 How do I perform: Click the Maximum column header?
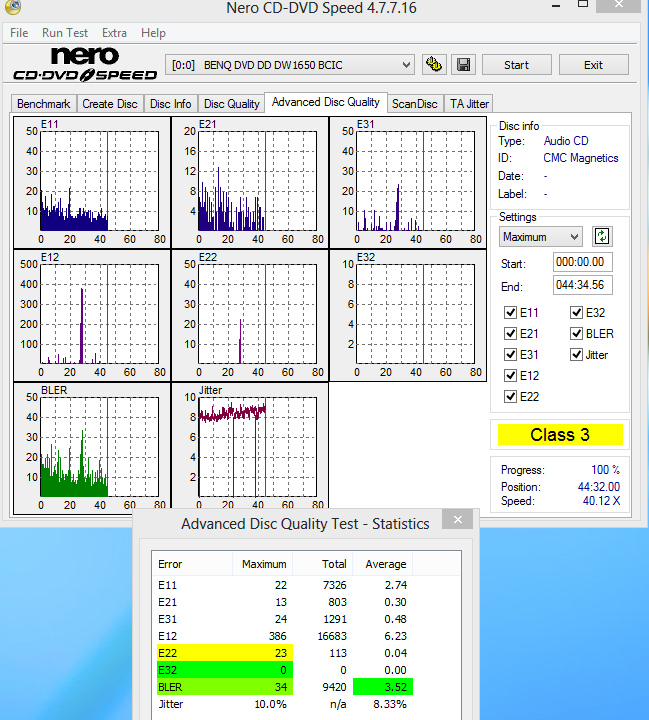tap(263, 564)
